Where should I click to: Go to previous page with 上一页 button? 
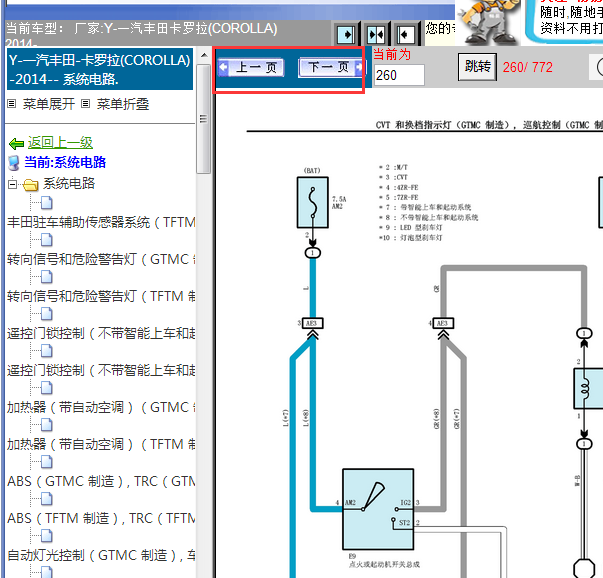pos(251,68)
